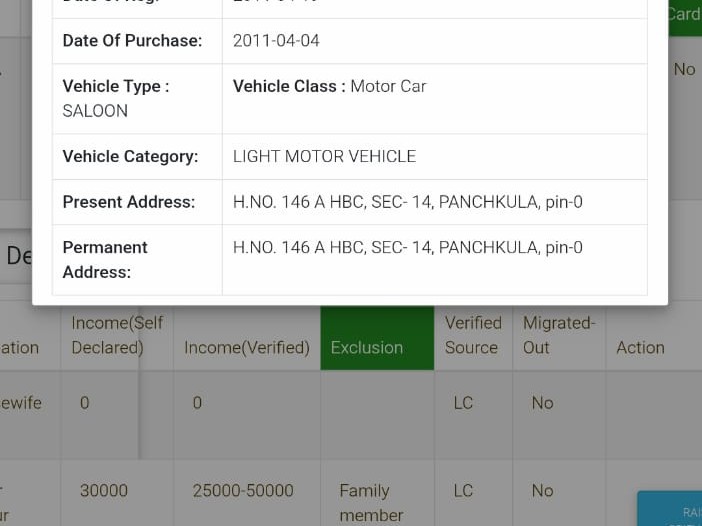Select the LIGHT MOTOR VEHICLE category value
The height and width of the screenshot is (526, 702).
(x=324, y=157)
